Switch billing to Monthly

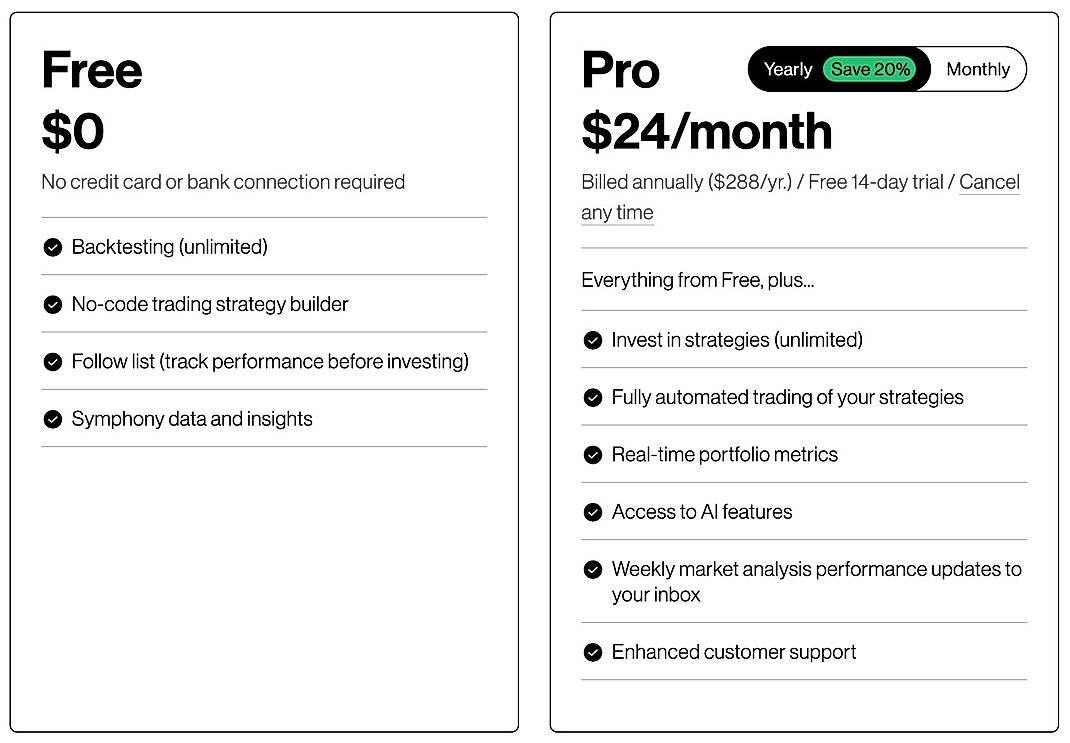tap(978, 69)
